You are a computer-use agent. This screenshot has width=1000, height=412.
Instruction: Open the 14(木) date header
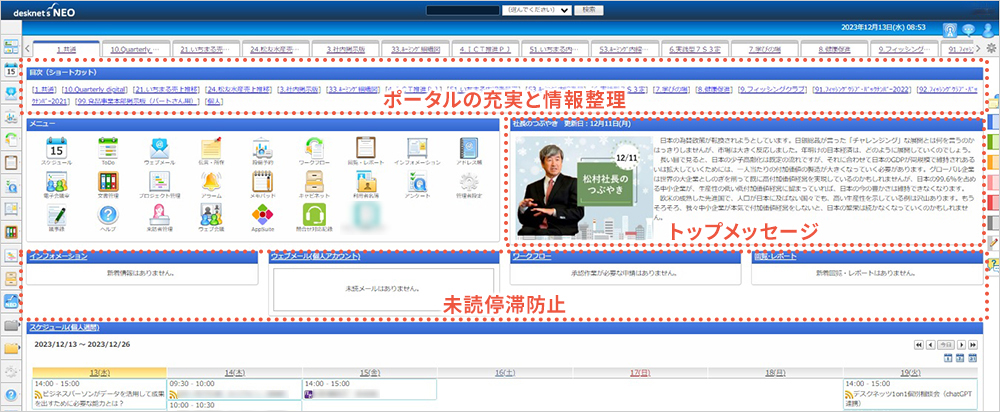234,371
